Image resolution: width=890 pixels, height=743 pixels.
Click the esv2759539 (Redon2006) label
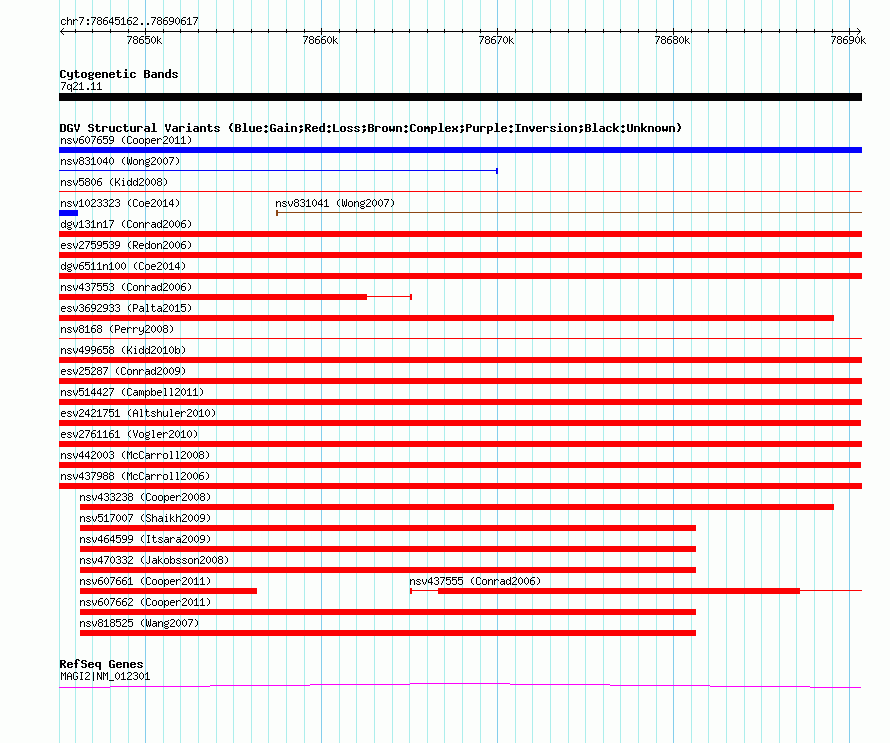coord(126,245)
